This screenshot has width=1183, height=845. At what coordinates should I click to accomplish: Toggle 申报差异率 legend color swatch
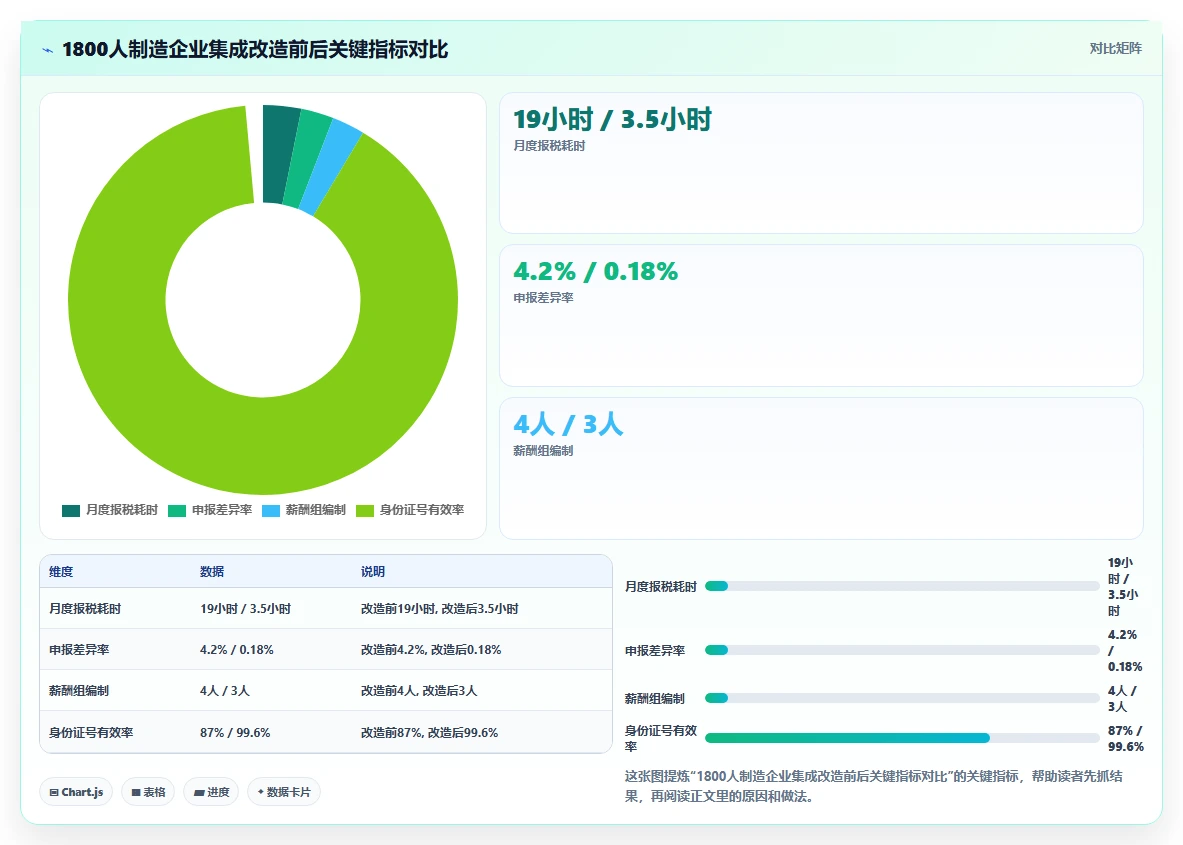click(x=177, y=511)
